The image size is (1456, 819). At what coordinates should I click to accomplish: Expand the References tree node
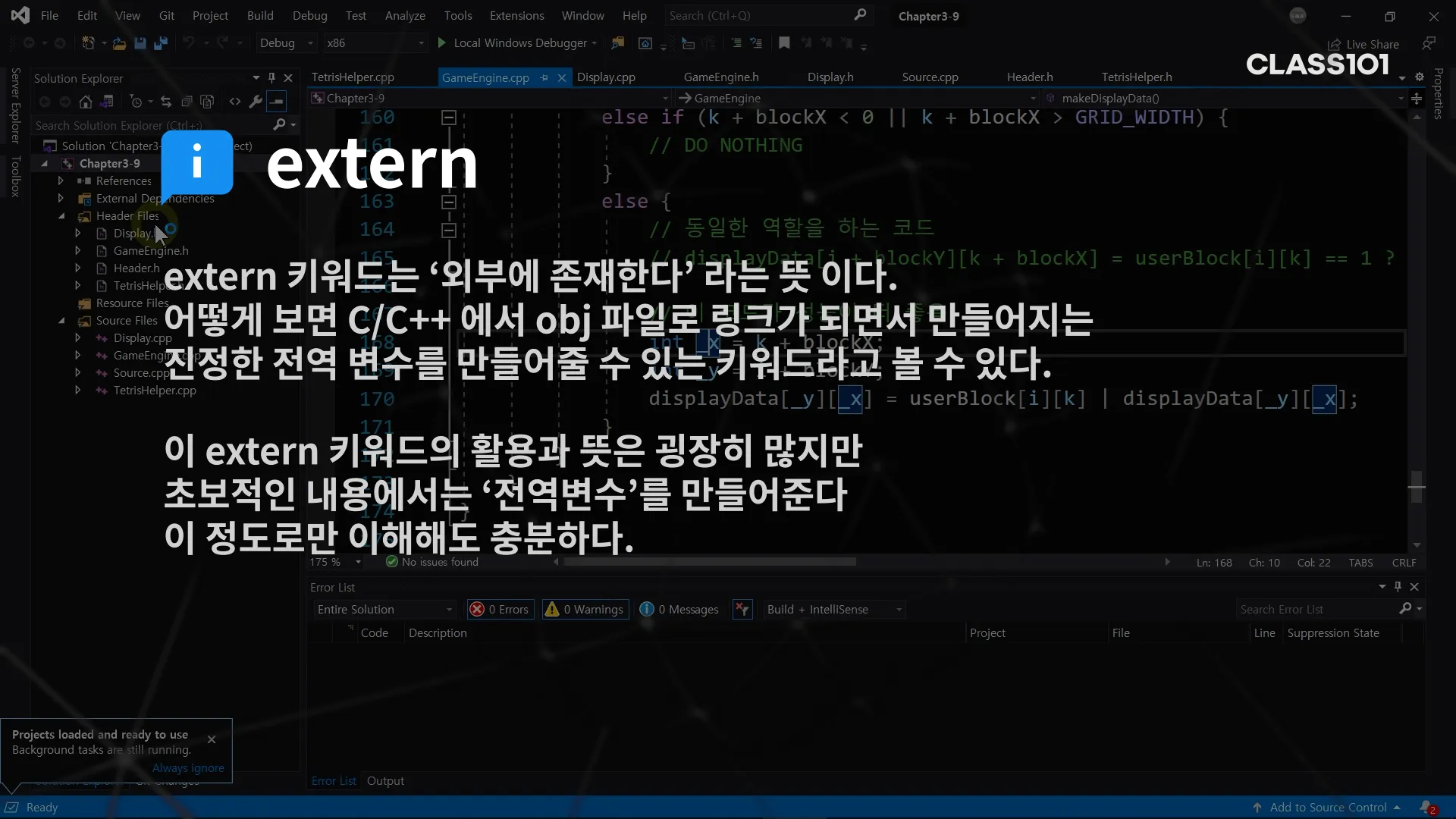click(61, 181)
